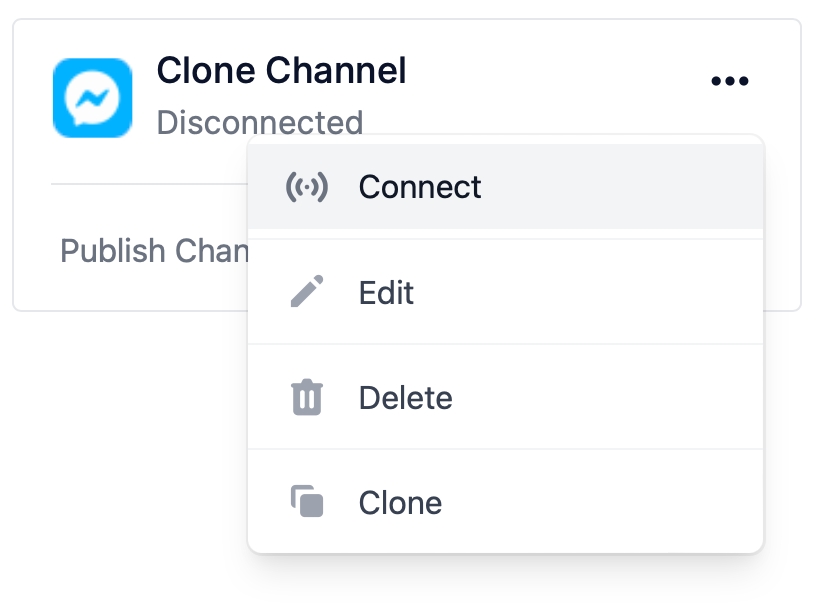The width and height of the screenshot is (830, 610).
Task: Choose the Clone menu entry
Action: point(506,502)
